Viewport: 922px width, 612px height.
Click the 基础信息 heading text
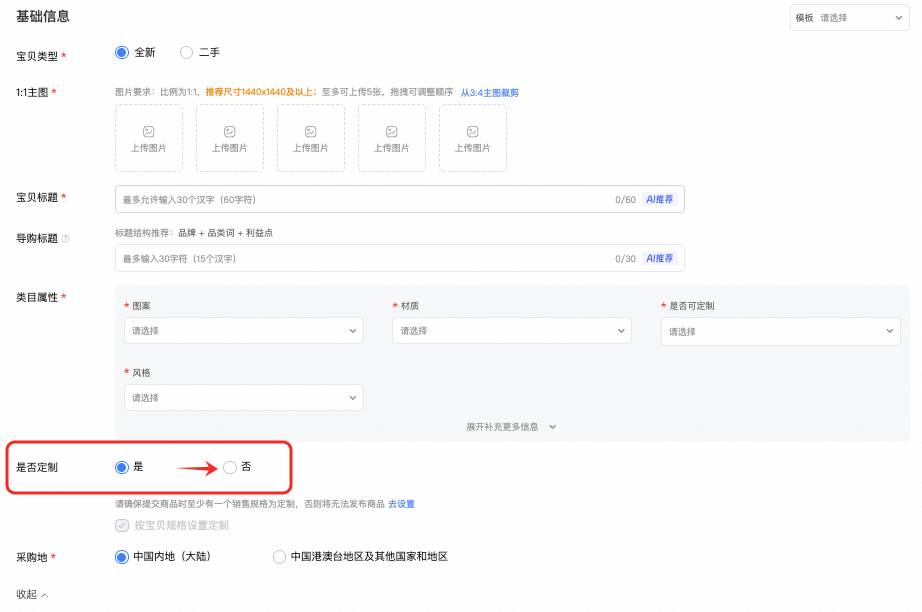(43, 16)
